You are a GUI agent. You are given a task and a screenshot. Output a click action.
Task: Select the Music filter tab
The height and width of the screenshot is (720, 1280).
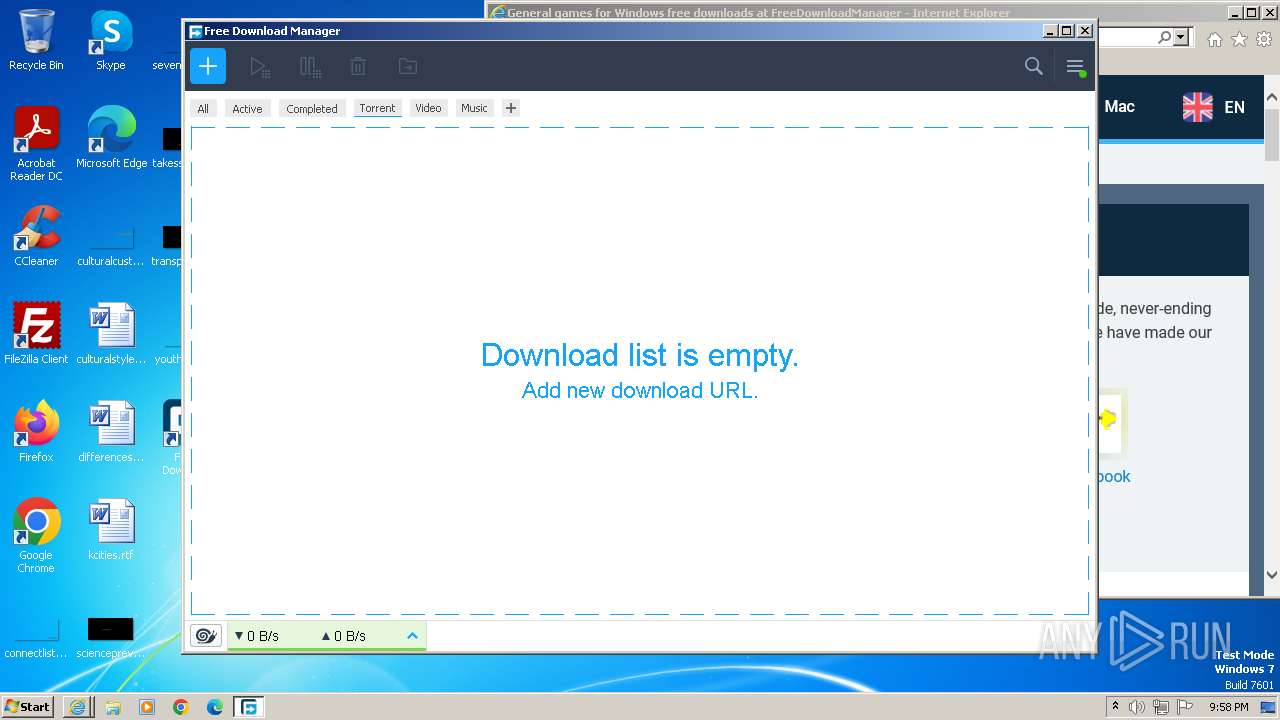tap(474, 108)
